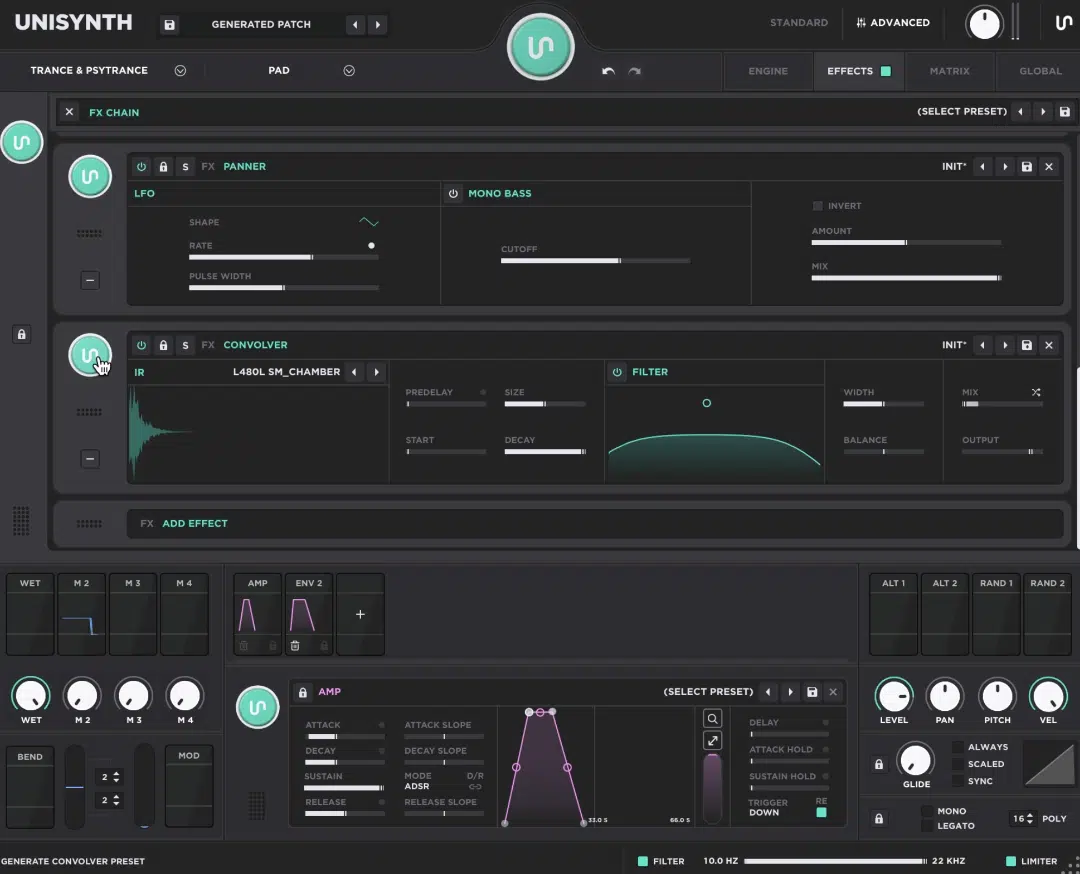Switch to the ENGINE tab
Image resolution: width=1080 pixels, height=874 pixels.
tap(767, 70)
